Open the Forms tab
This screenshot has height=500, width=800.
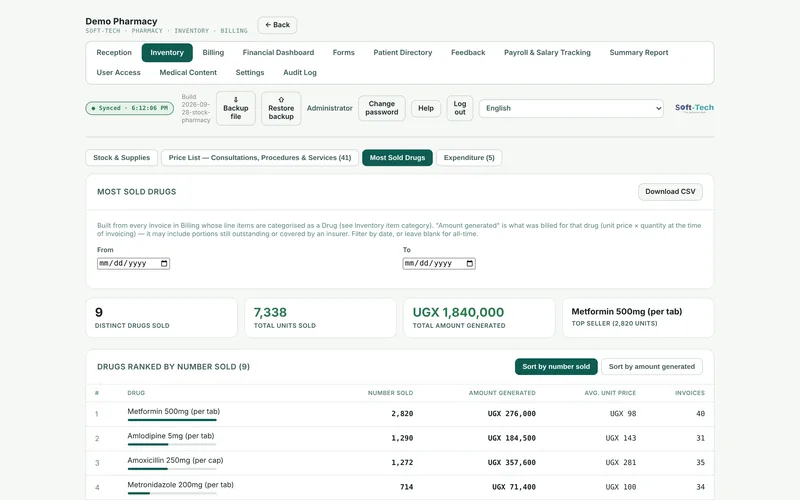(343, 53)
